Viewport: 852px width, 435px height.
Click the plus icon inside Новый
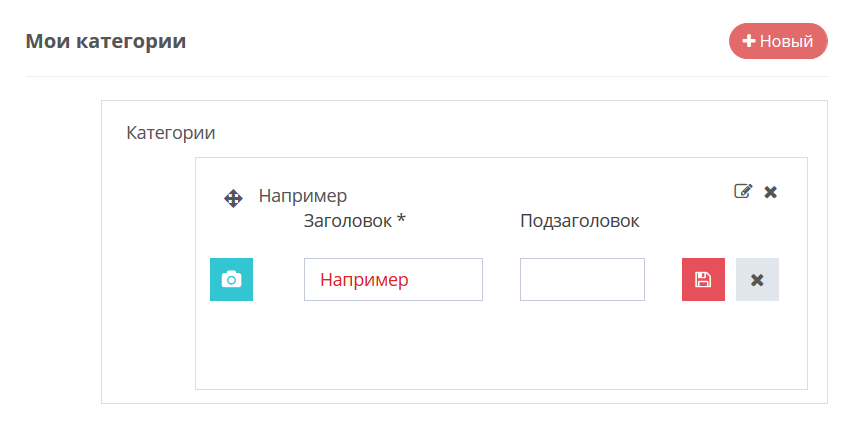pos(748,41)
